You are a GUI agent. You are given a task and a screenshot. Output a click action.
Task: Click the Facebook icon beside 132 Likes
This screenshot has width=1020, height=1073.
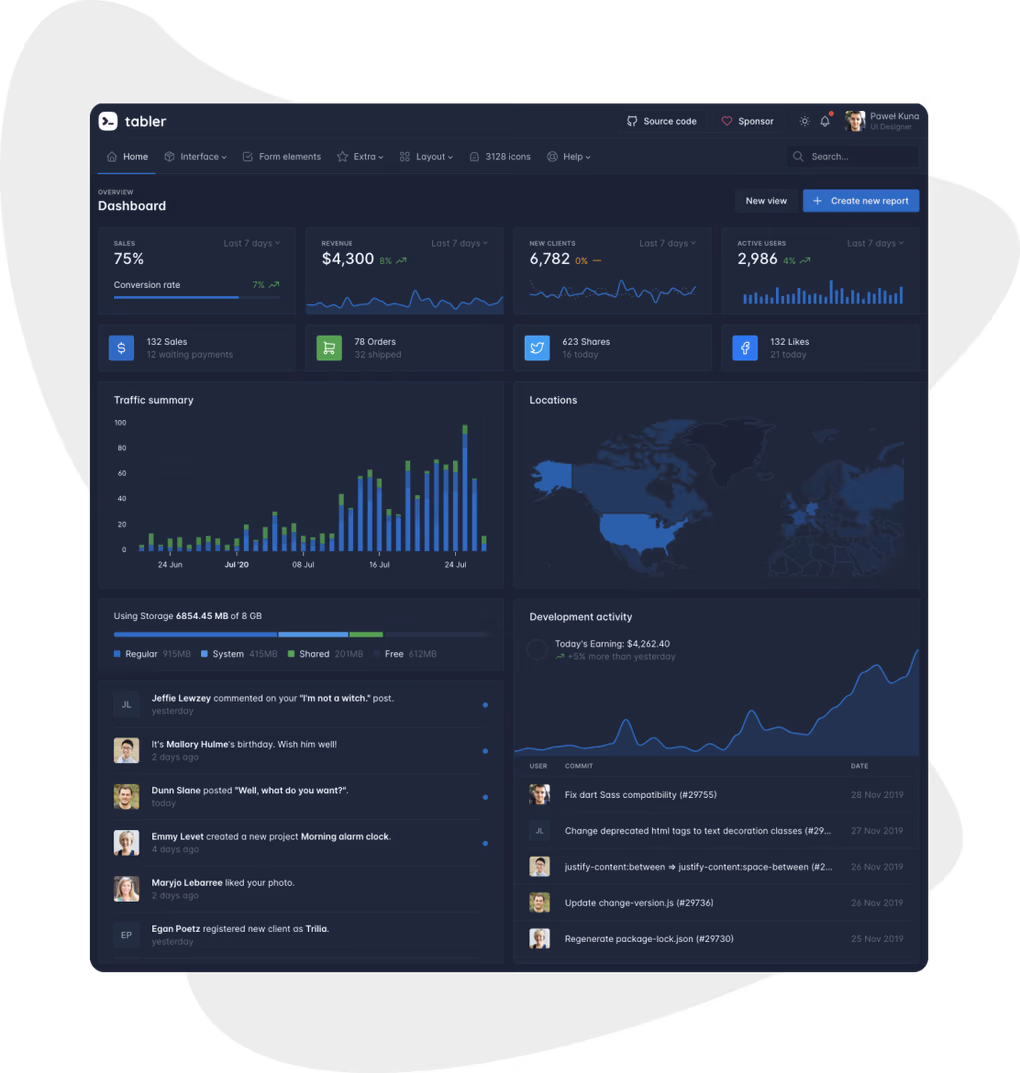pyautogui.click(x=744, y=347)
